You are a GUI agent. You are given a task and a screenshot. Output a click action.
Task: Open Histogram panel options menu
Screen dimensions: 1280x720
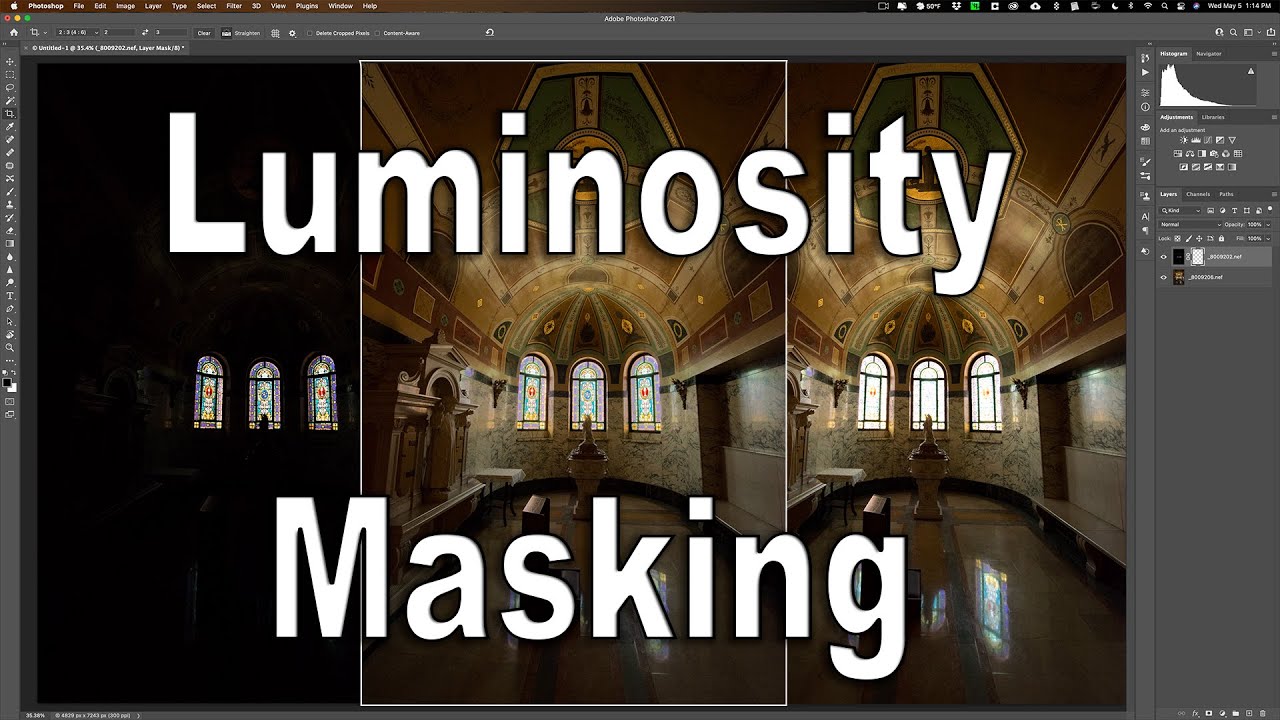click(1274, 54)
